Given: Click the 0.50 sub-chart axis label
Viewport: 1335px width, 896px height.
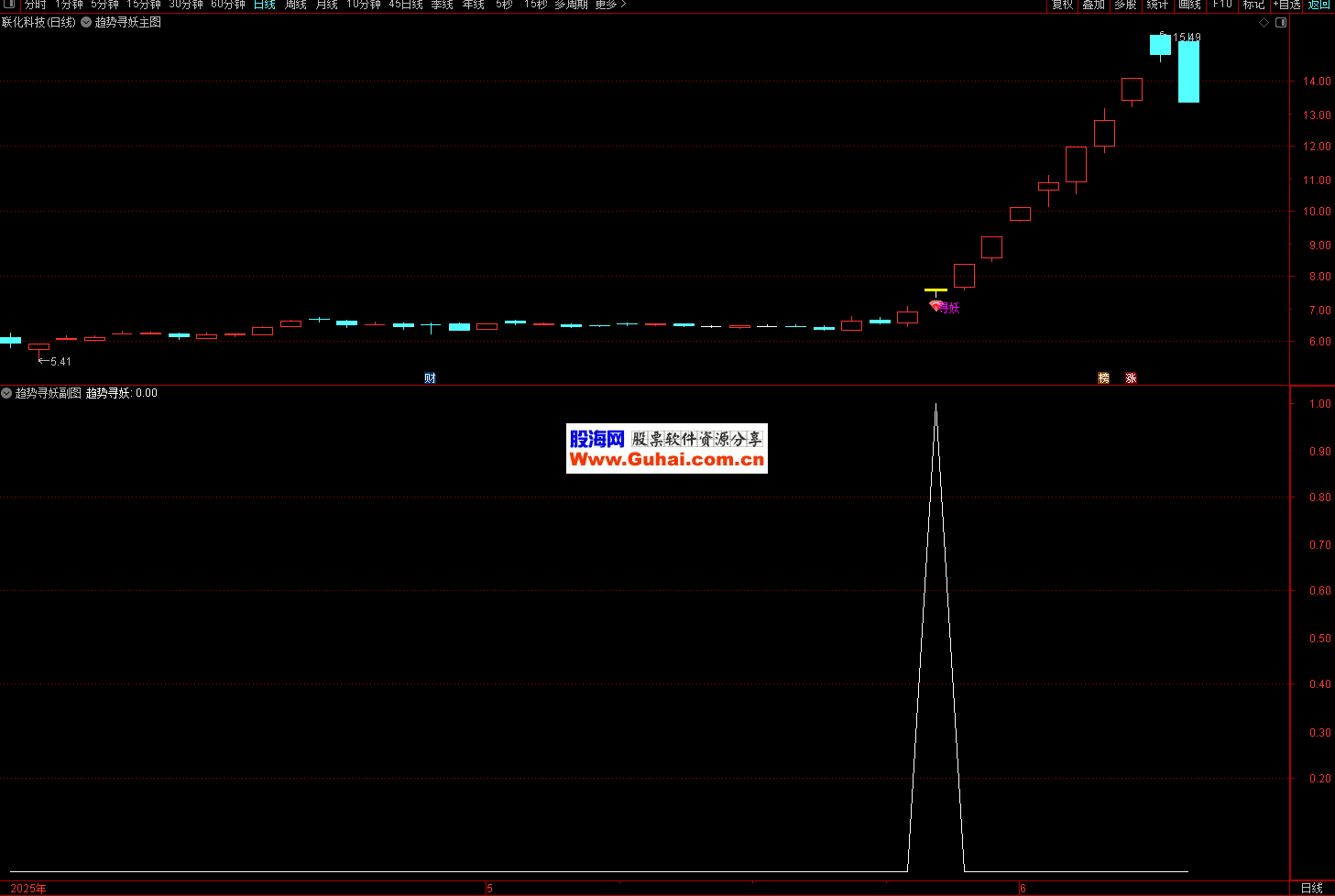Looking at the screenshot, I should click(x=1319, y=639).
